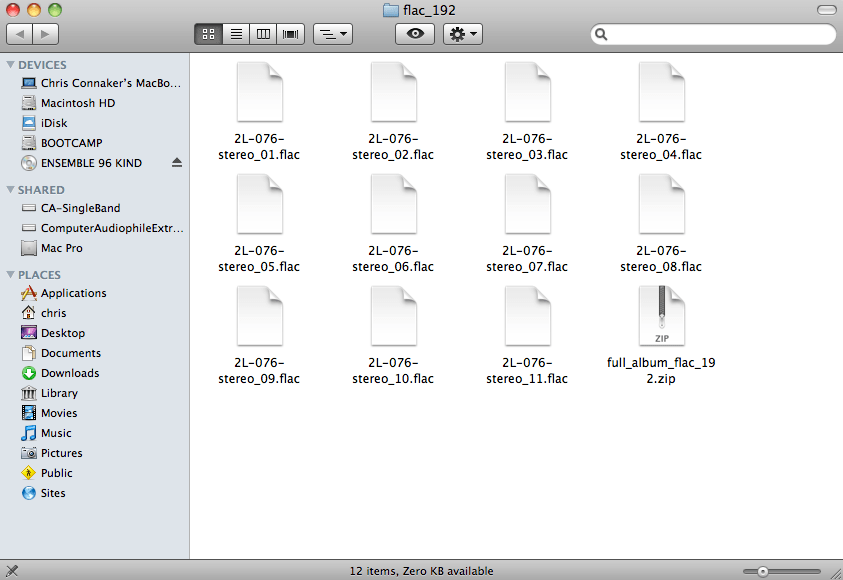Image resolution: width=843 pixels, height=580 pixels.
Task: Select file 2L-076-stereo_05.flac icon
Action: point(260,204)
